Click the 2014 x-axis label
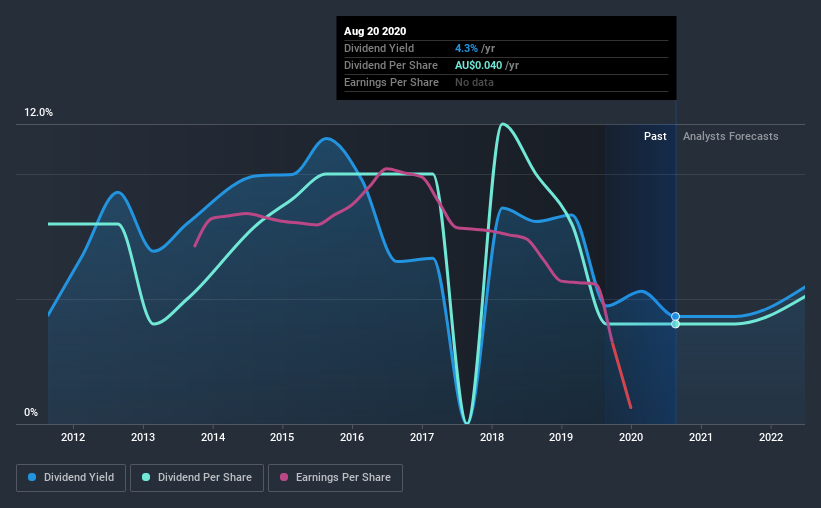 click(x=213, y=437)
